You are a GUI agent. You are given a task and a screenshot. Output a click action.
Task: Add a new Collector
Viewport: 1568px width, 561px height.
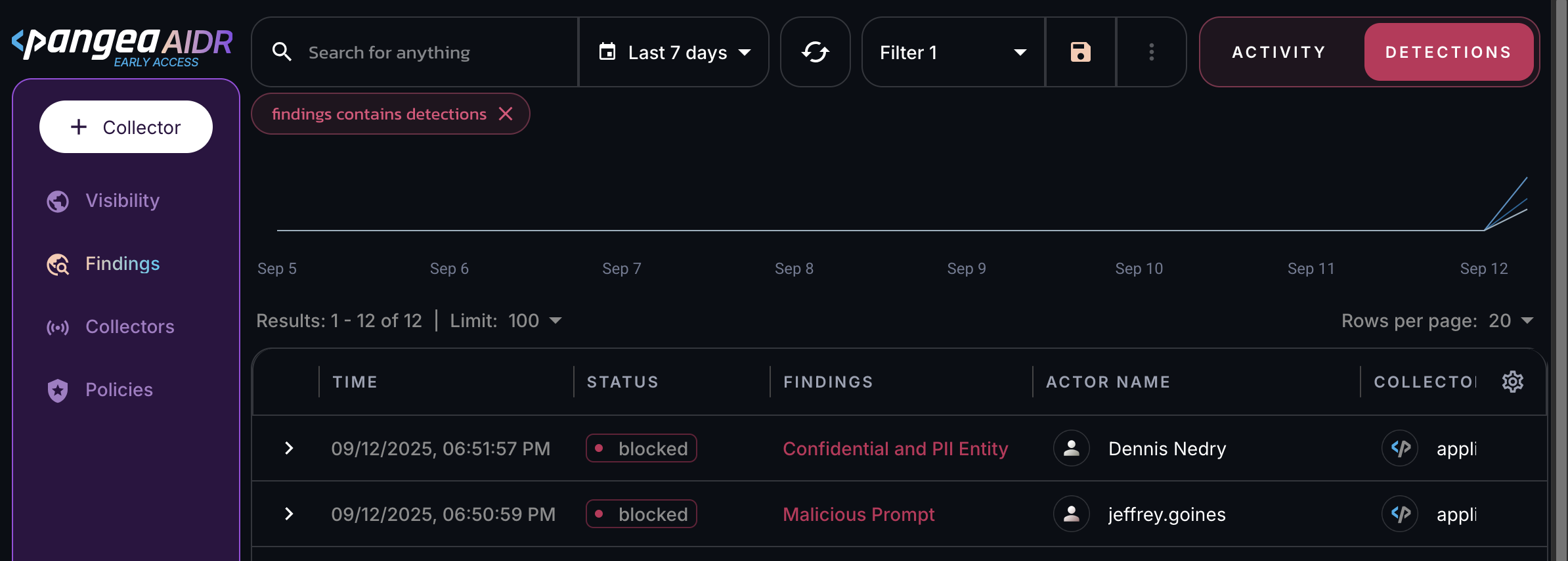pos(126,127)
